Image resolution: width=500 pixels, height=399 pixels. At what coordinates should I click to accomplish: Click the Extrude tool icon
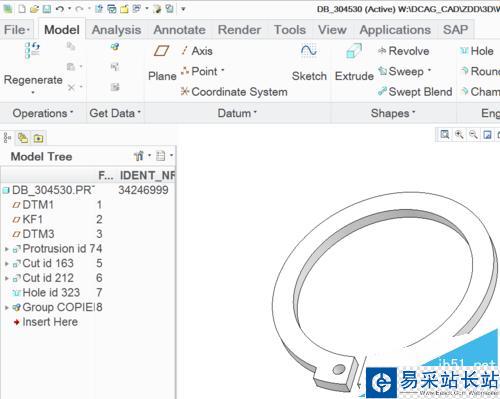click(x=354, y=51)
